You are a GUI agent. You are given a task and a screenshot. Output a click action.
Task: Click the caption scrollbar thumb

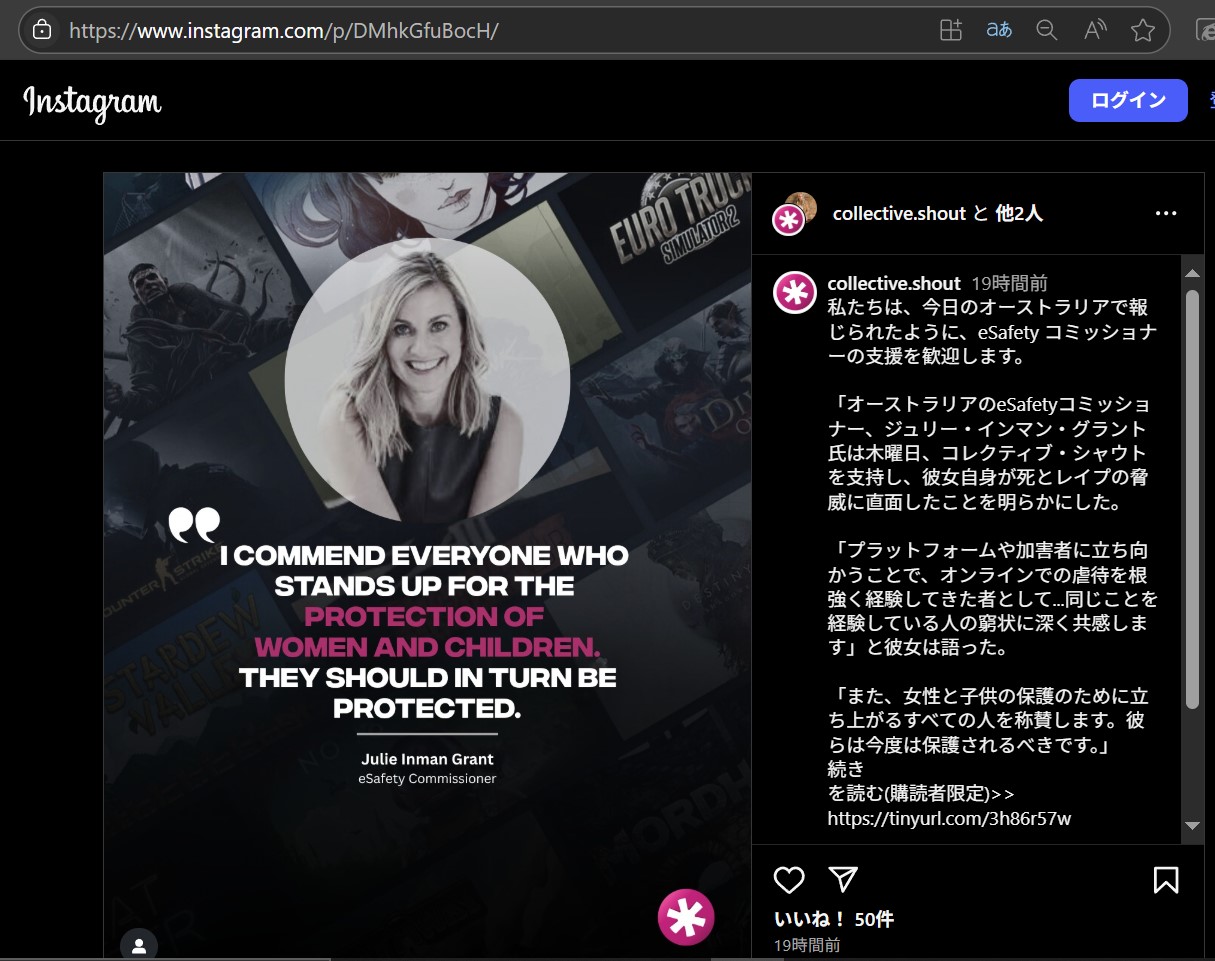pos(1191,500)
